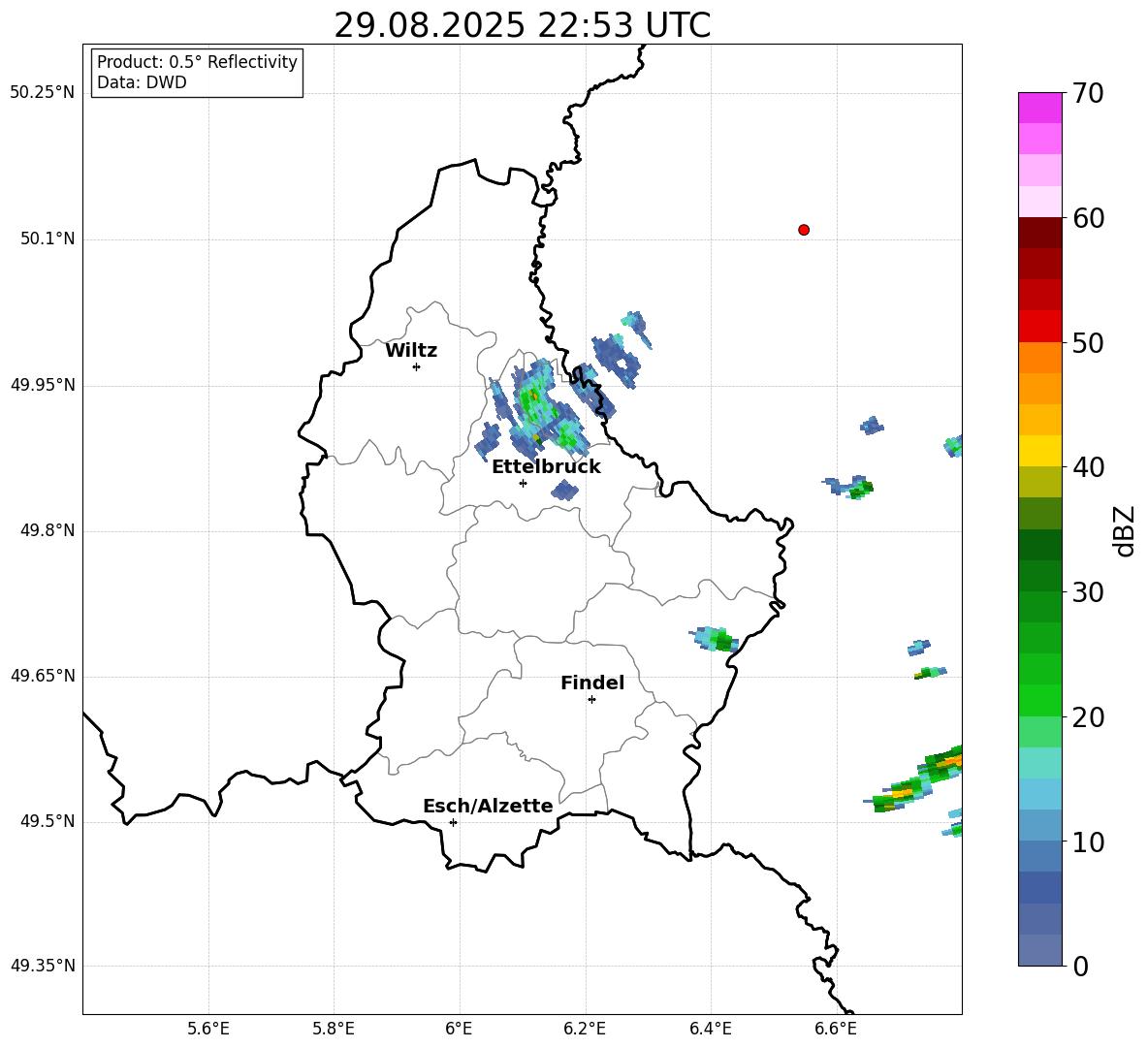The height and width of the screenshot is (1048, 1148).
Task: Click the 50.1°N latitude label
Action: tap(48, 239)
